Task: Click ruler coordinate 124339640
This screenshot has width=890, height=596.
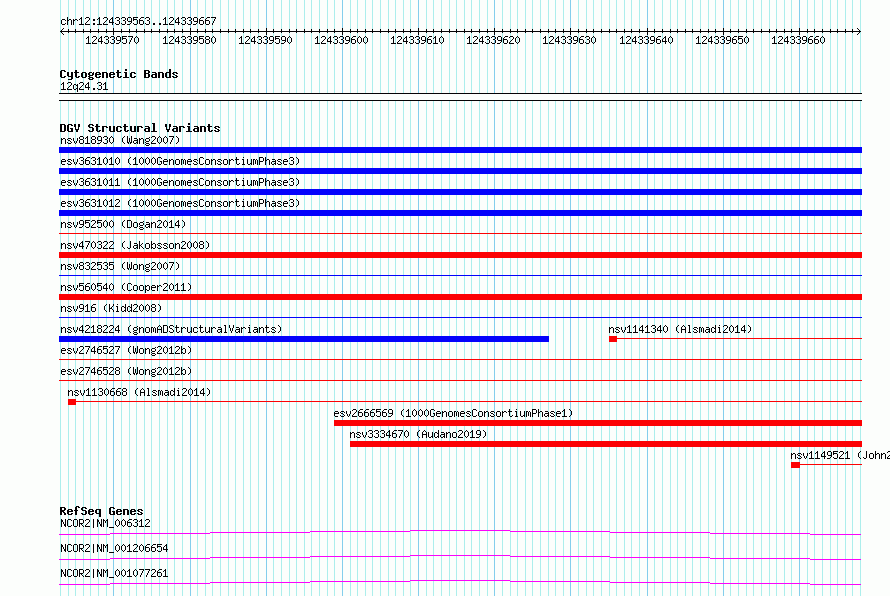Action: [646, 40]
